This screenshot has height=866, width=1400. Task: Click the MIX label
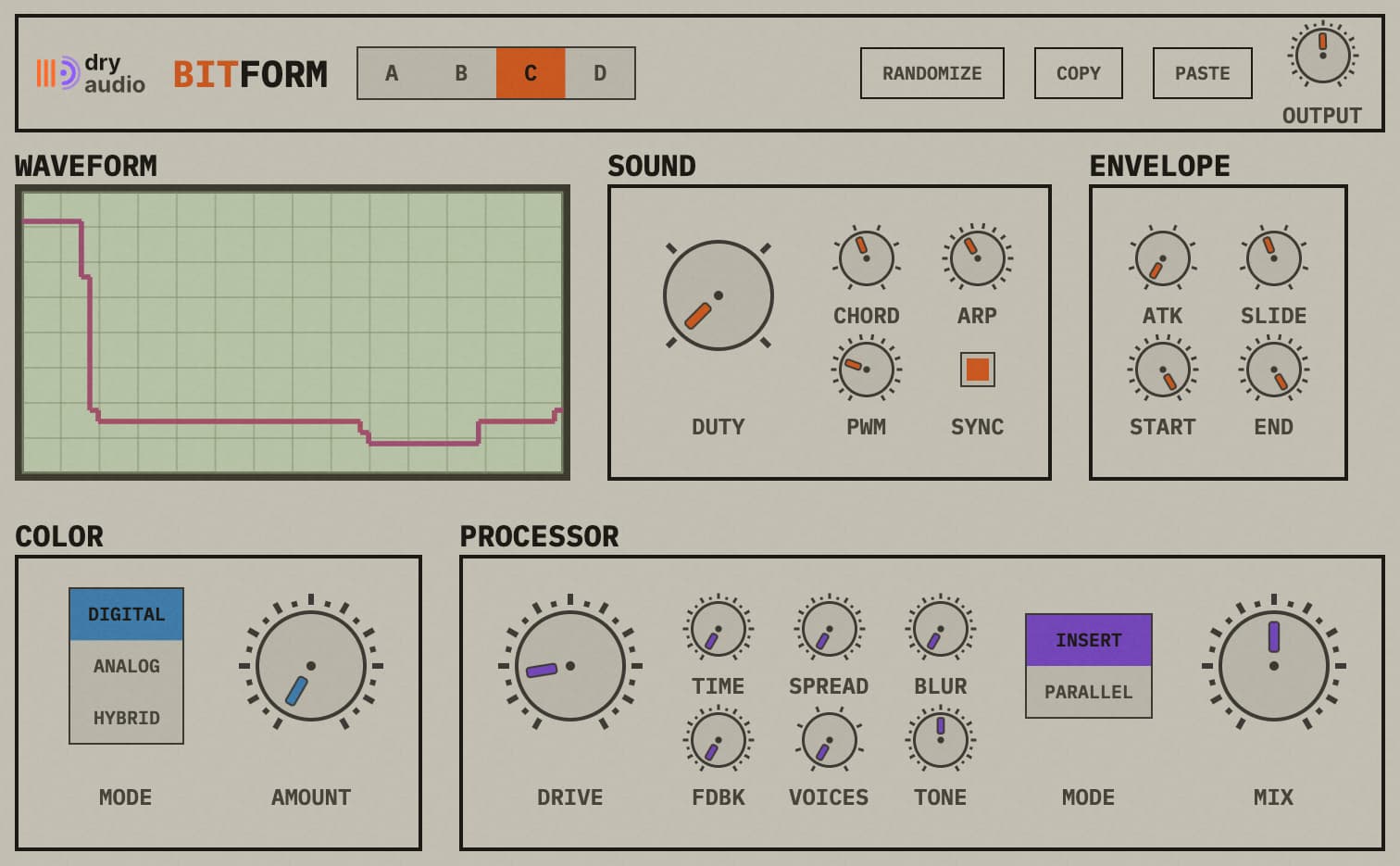[x=1274, y=797]
